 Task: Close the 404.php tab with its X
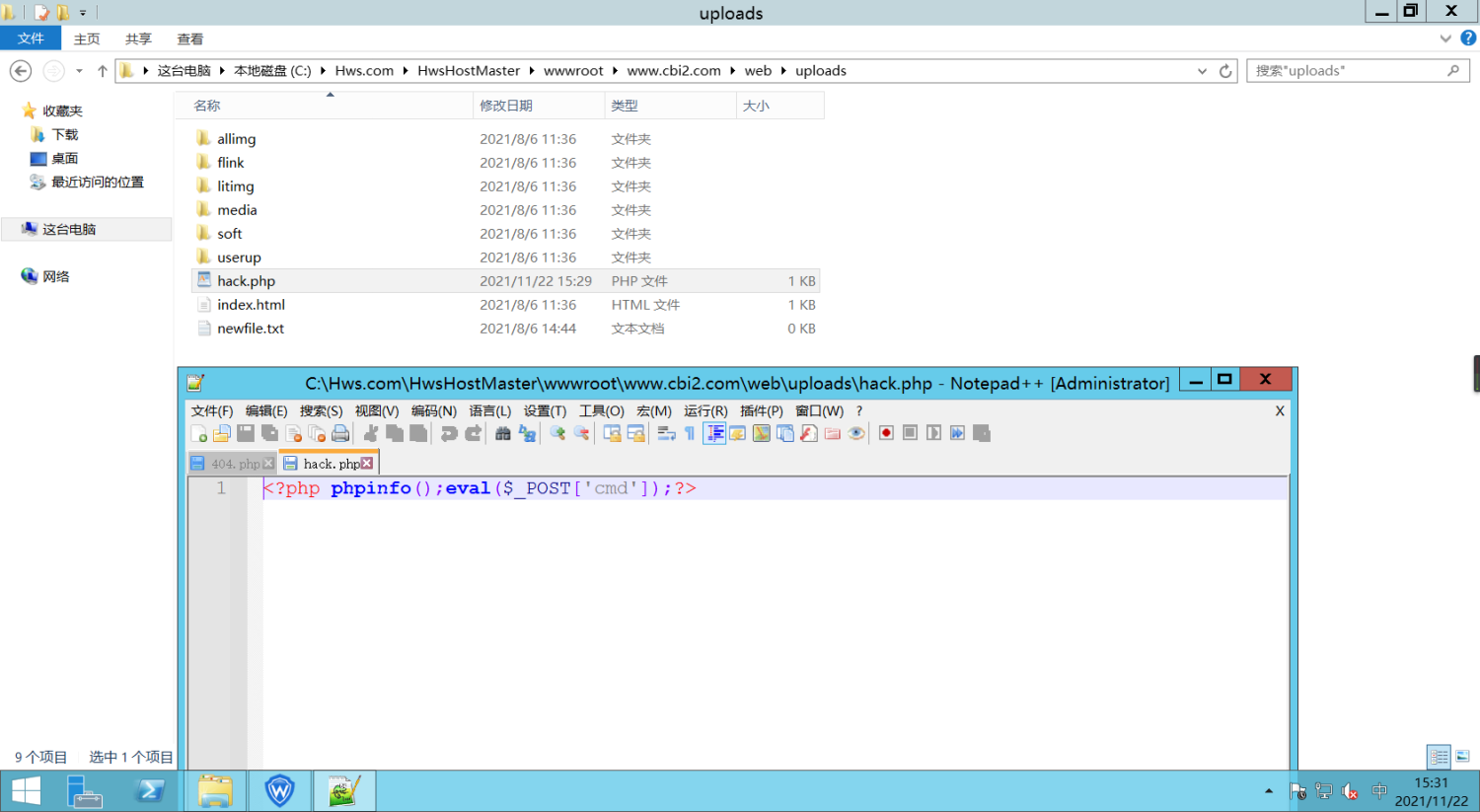[x=268, y=463]
